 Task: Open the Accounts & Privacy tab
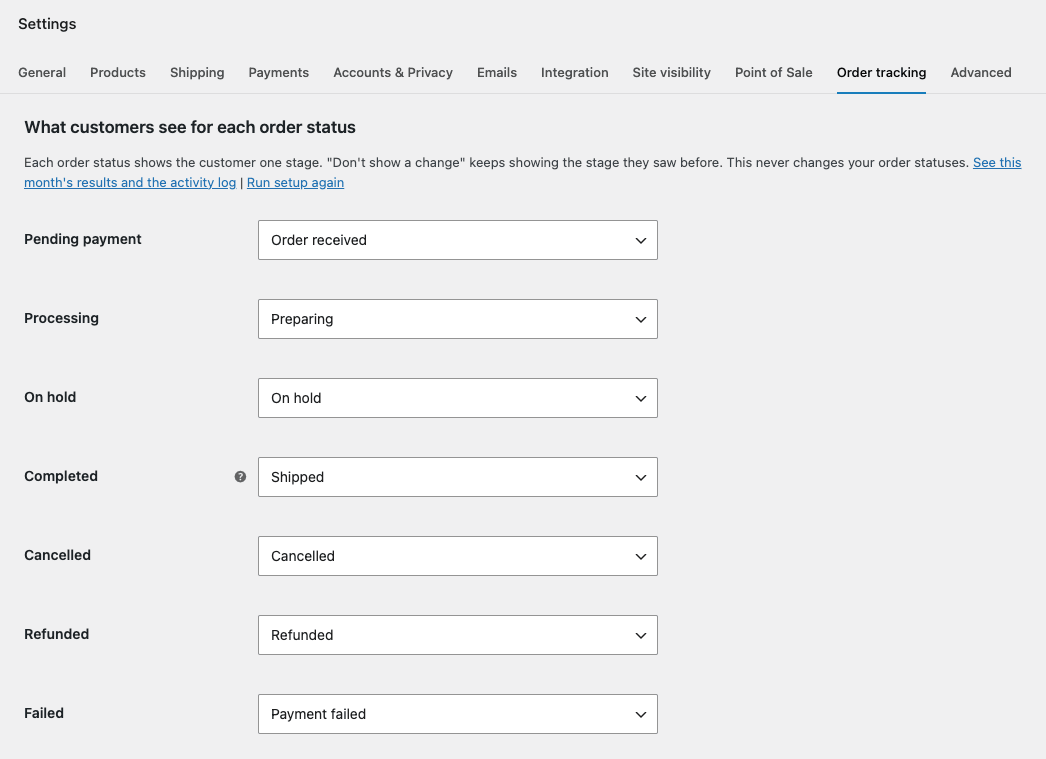click(393, 73)
